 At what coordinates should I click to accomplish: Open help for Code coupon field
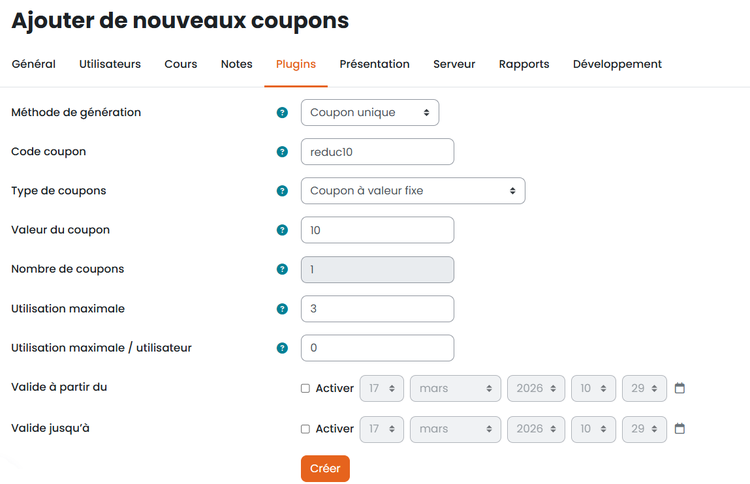pos(282,152)
